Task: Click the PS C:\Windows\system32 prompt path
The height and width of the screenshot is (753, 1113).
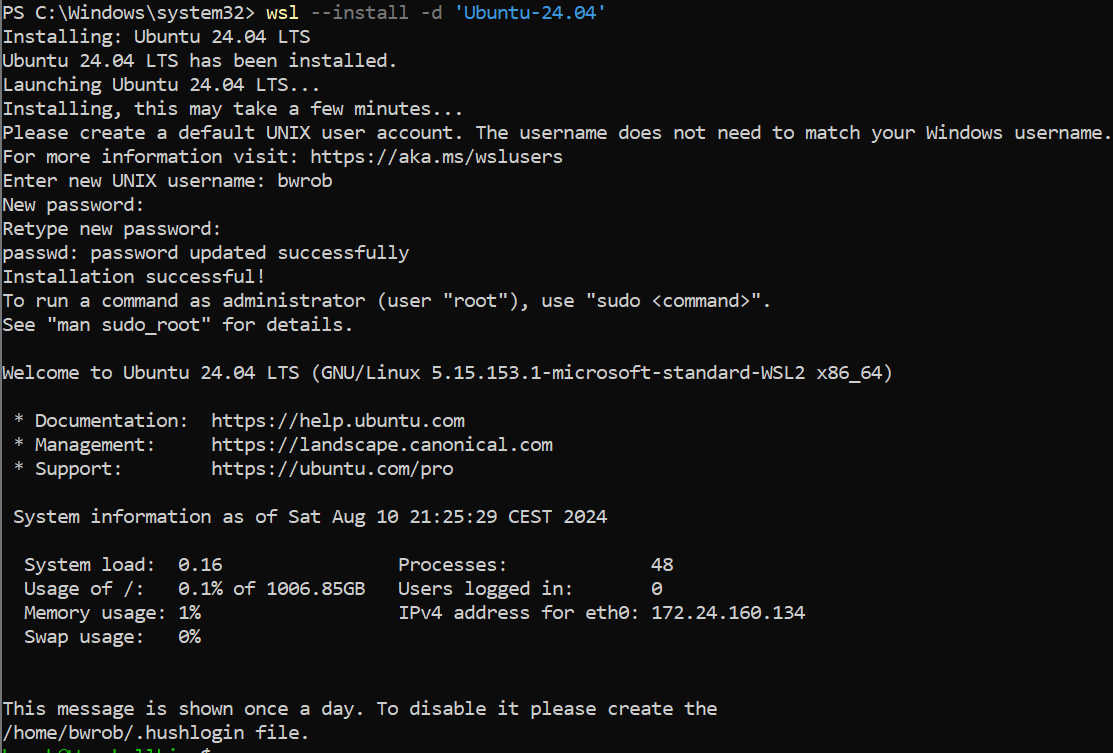Action: [129, 13]
